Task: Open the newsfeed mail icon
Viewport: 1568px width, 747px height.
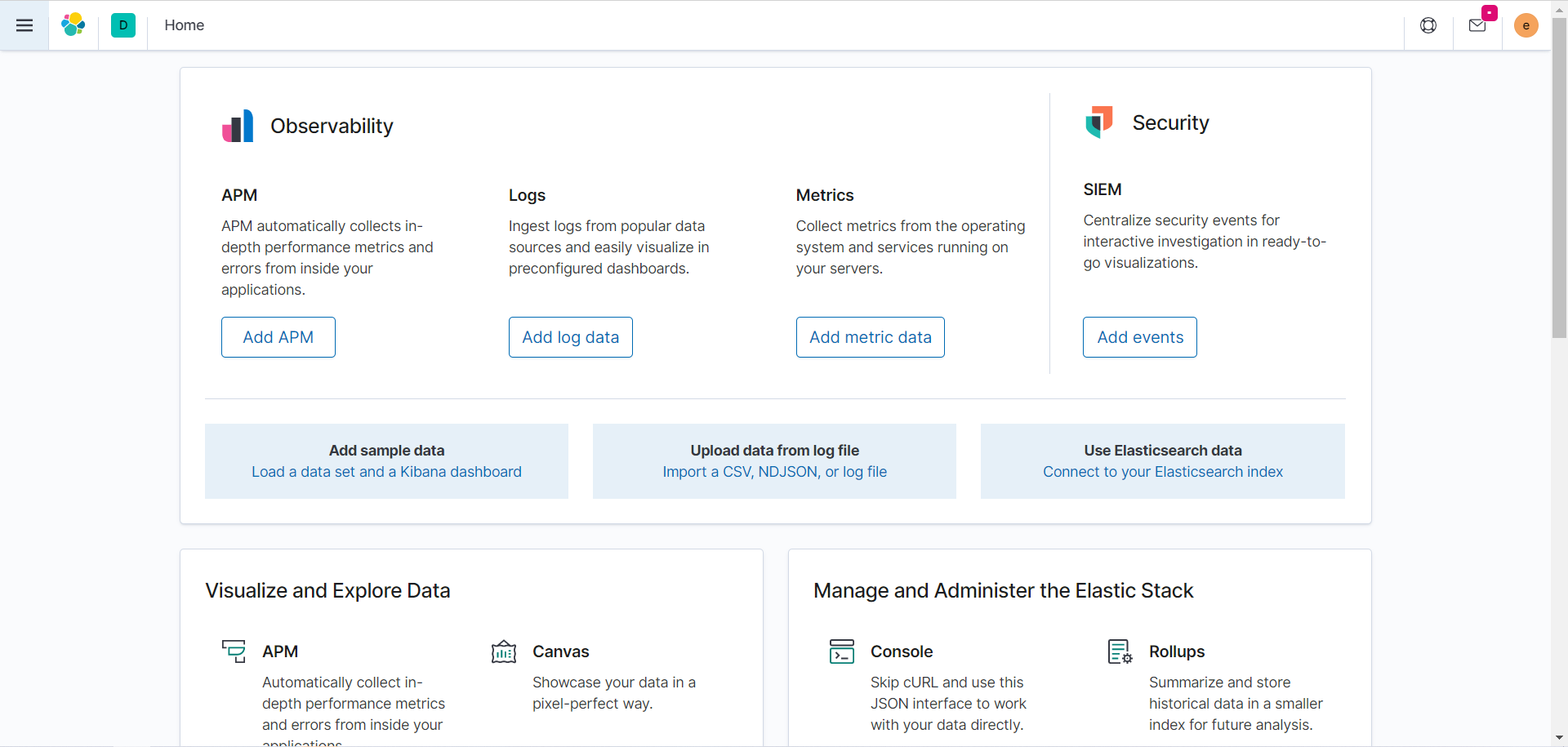Action: click(x=1477, y=25)
